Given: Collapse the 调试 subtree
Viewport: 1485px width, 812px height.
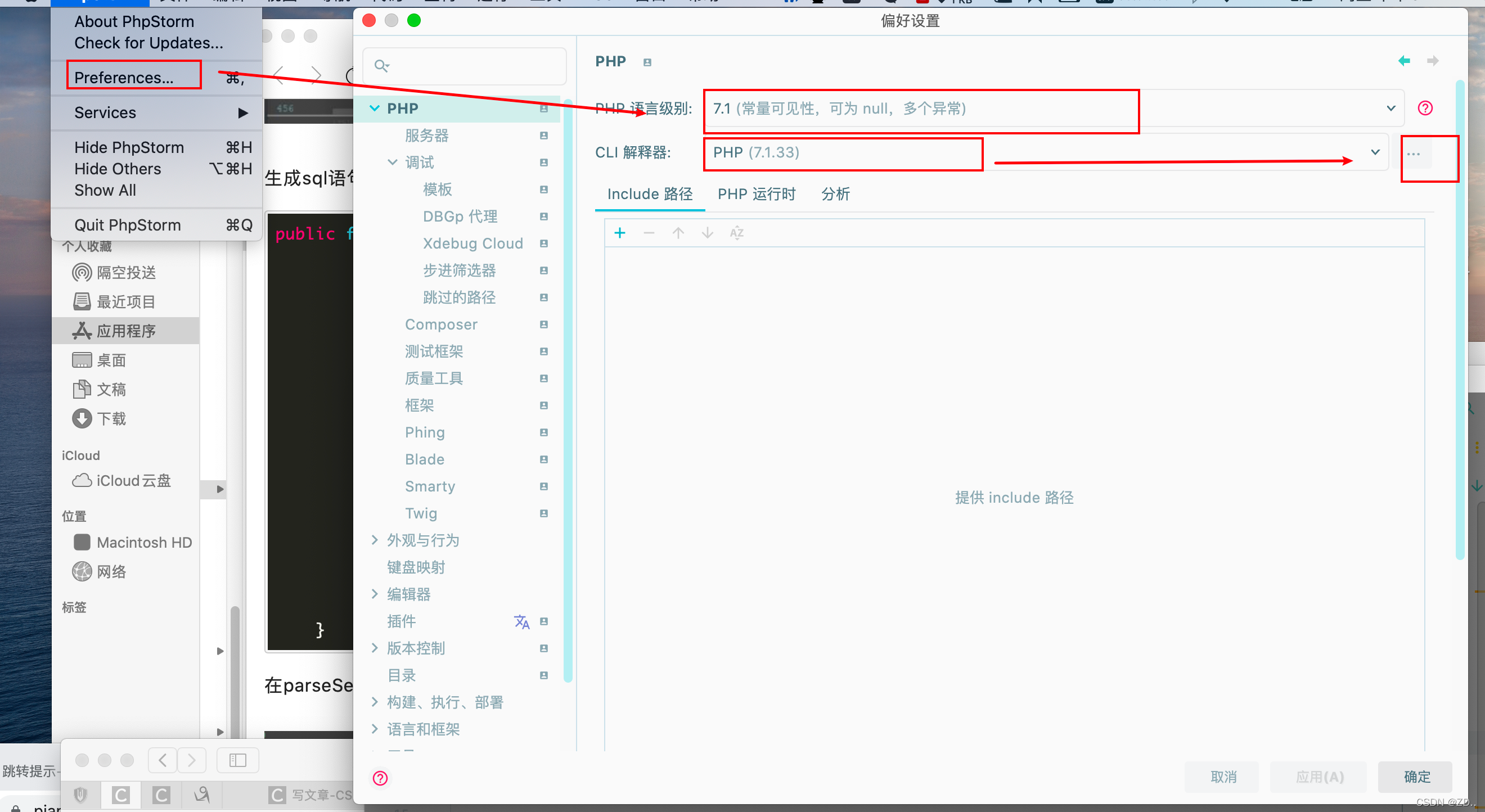Looking at the screenshot, I should (393, 163).
